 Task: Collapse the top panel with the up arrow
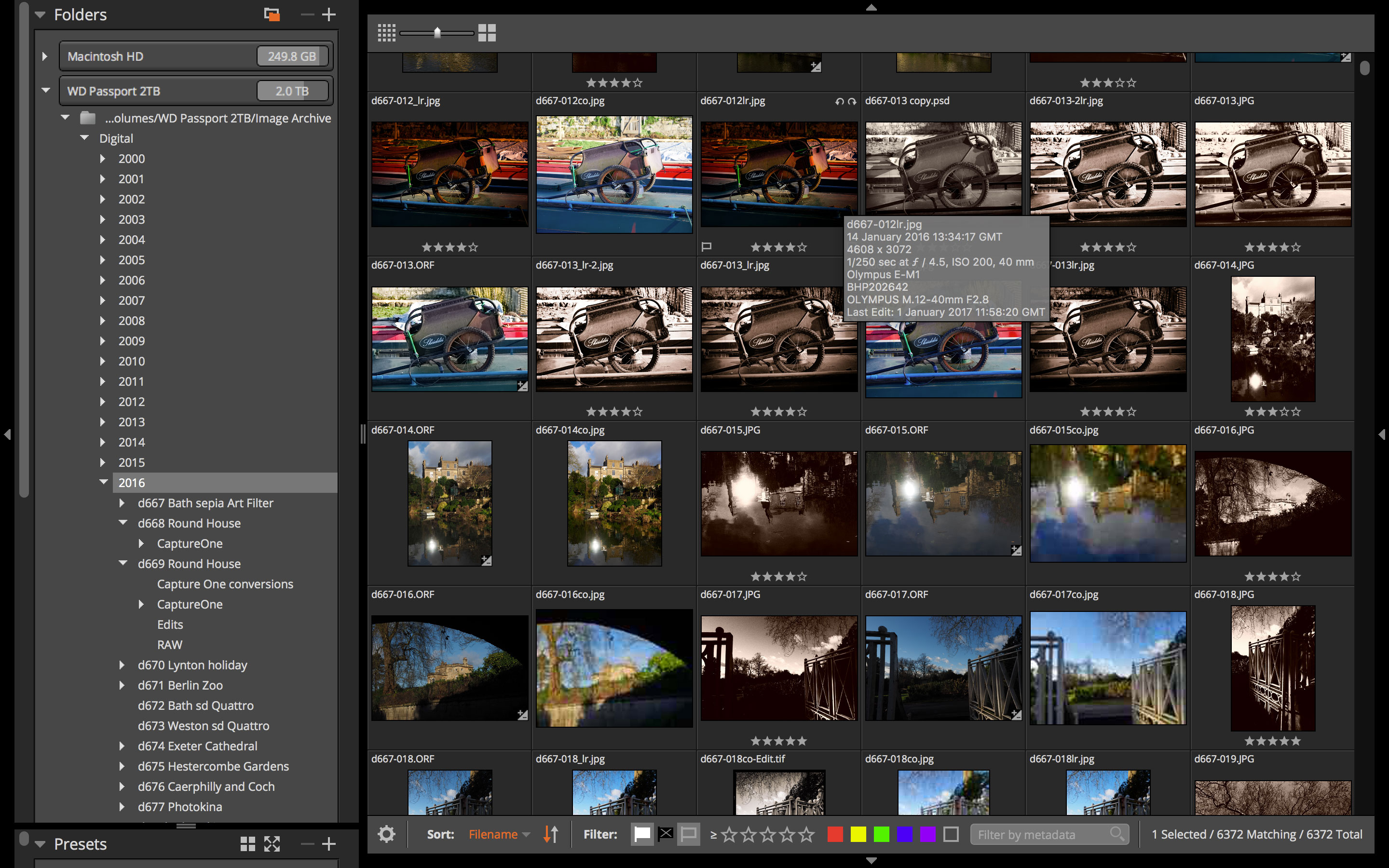click(871, 7)
